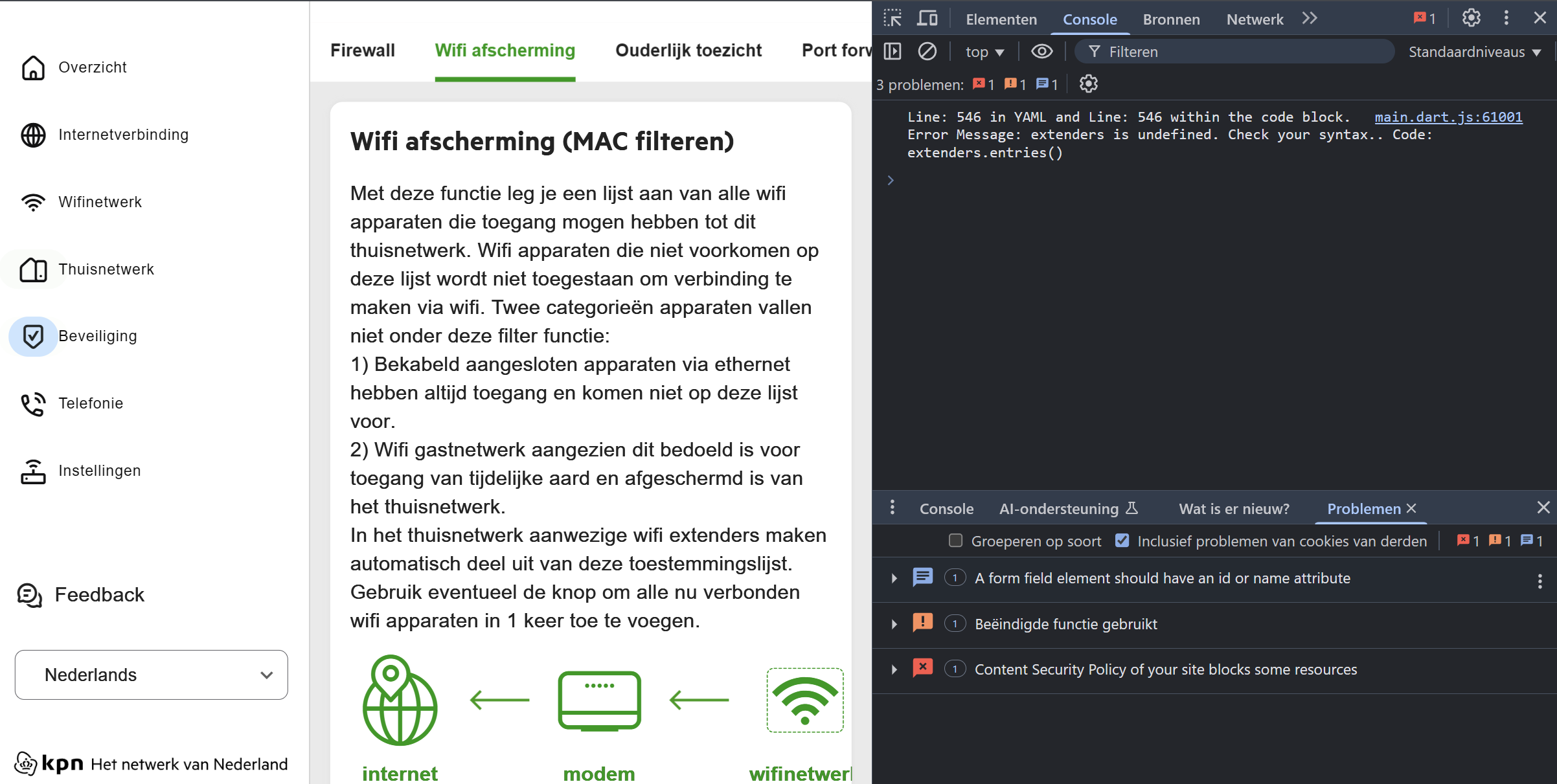Open the Telefonie phone icon
Screen dimensions: 1557x784
[x=33, y=403]
